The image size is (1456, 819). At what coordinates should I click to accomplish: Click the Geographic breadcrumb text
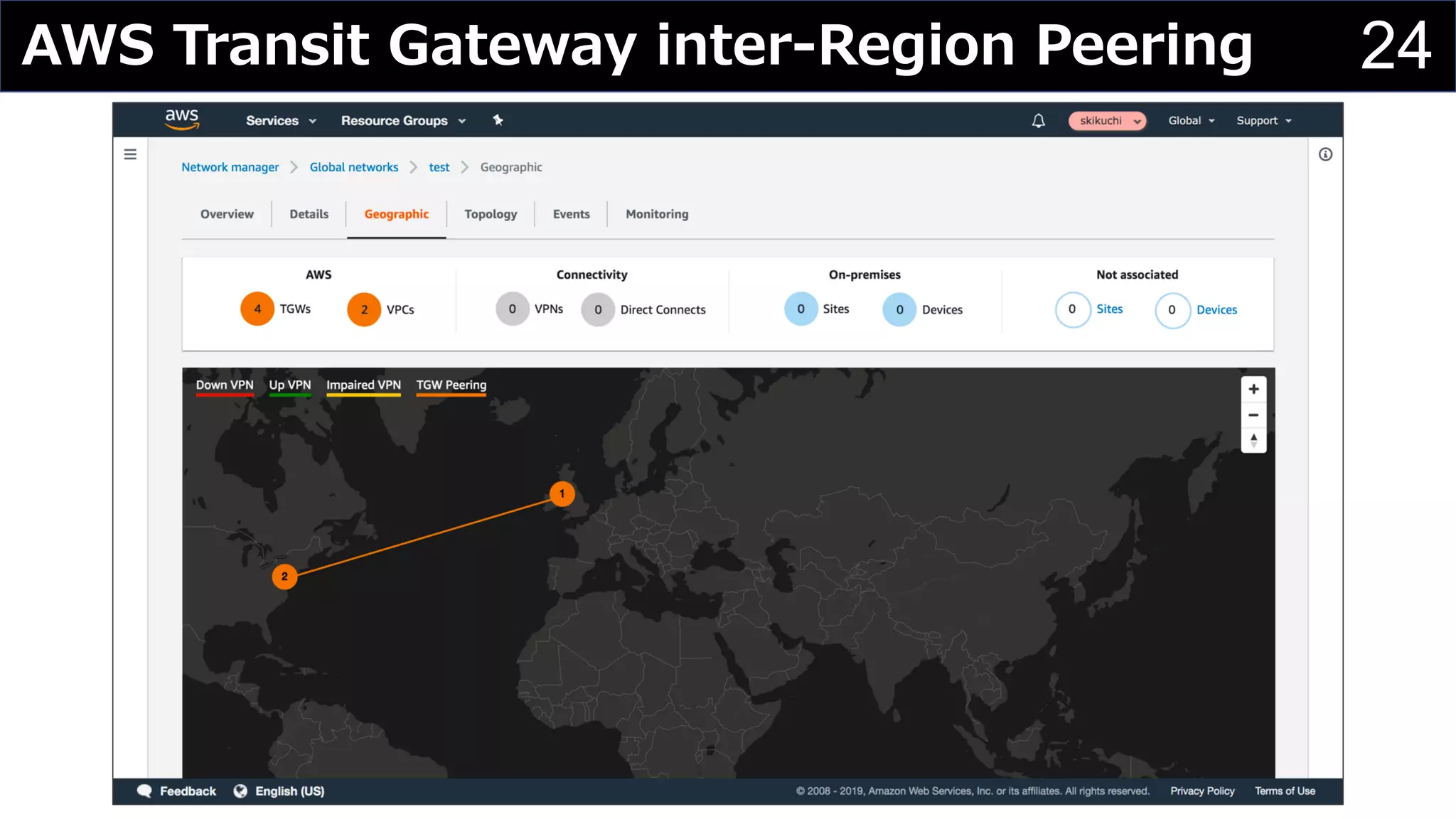(511, 167)
